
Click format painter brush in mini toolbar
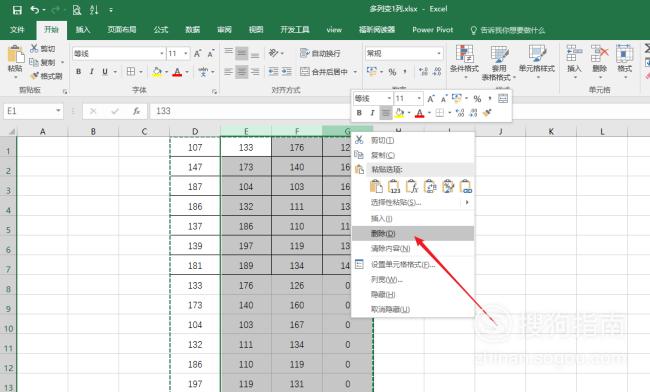pos(488,113)
